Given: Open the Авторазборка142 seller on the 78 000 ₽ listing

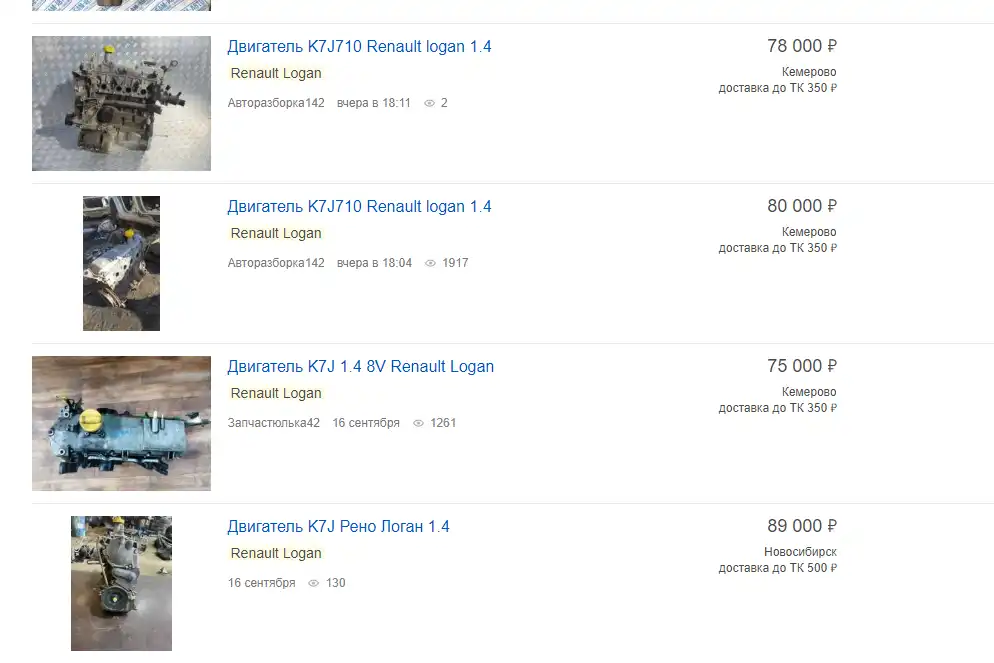Looking at the screenshot, I should (x=276, y=103).
